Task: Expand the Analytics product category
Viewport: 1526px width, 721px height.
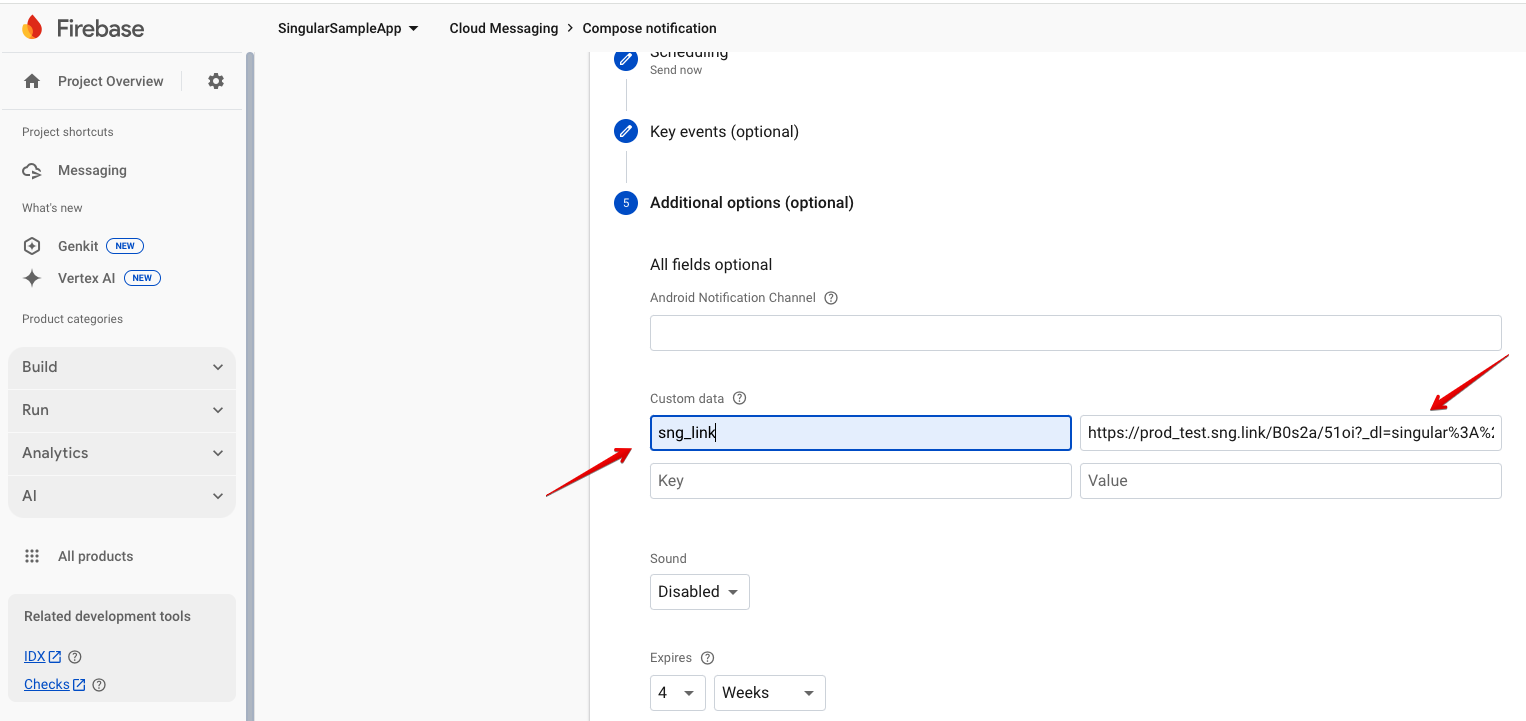Action: (x=122, y=453)
